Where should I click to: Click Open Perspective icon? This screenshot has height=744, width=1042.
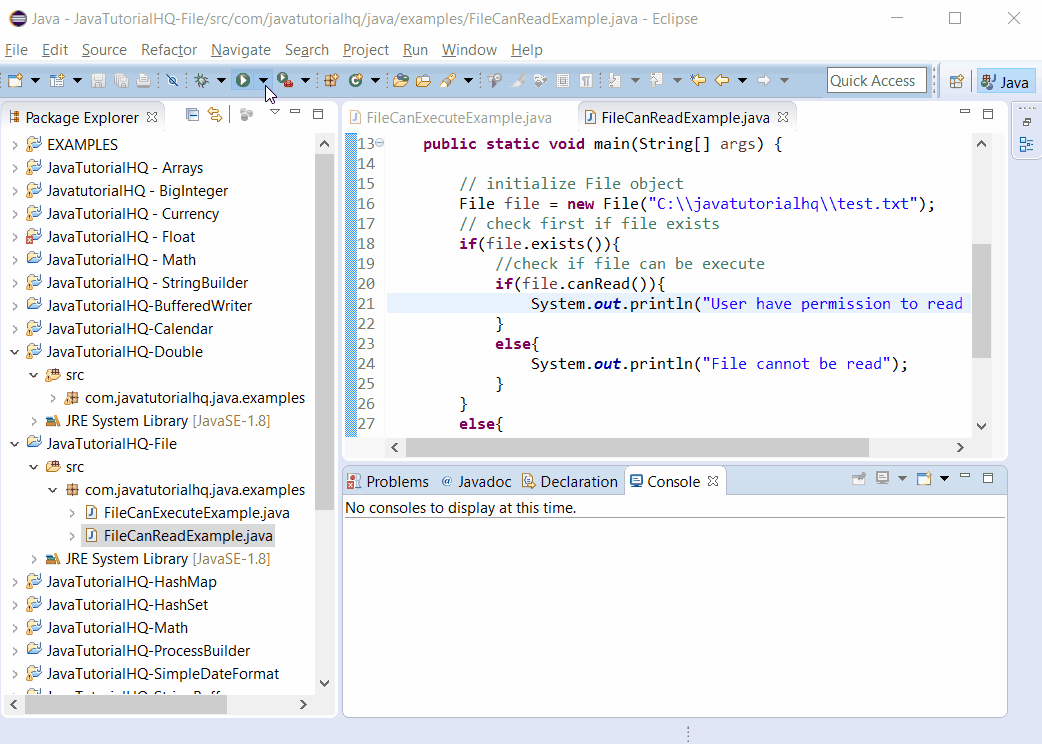click(956, 82)
